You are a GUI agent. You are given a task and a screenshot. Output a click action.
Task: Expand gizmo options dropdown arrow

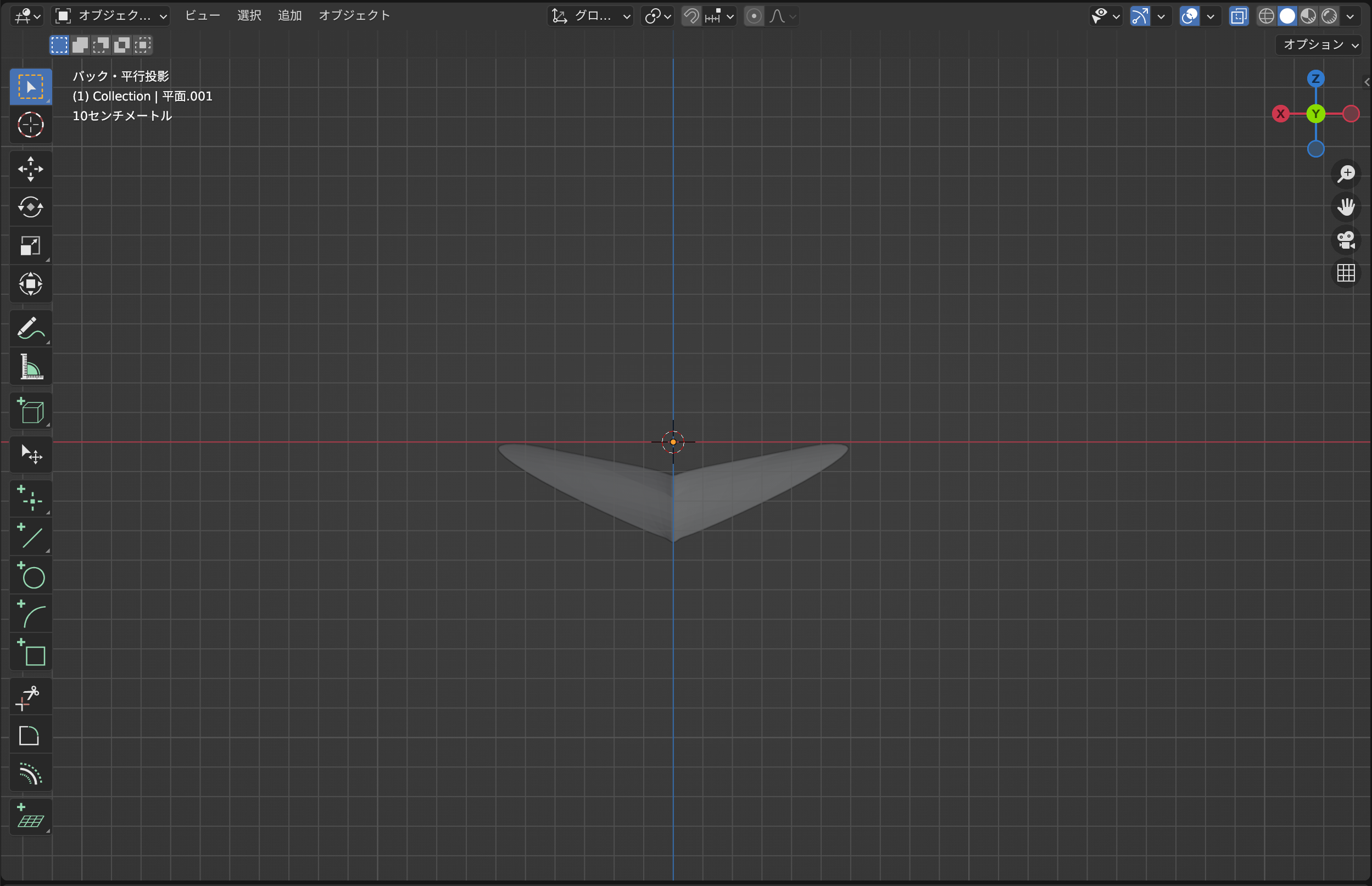pos(1161,16)
